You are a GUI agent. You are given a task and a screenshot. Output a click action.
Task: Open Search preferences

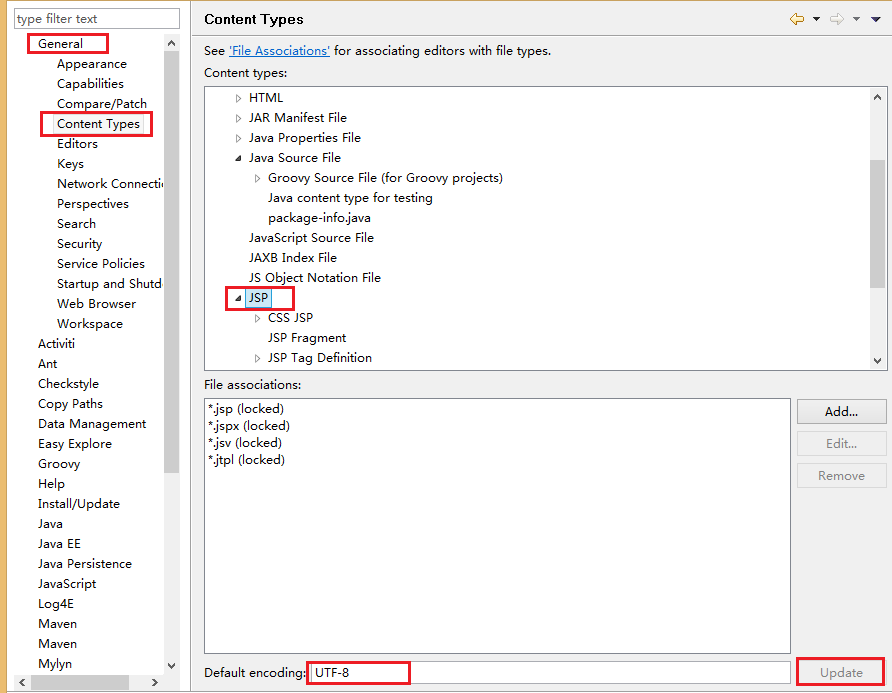coord(76,224)
